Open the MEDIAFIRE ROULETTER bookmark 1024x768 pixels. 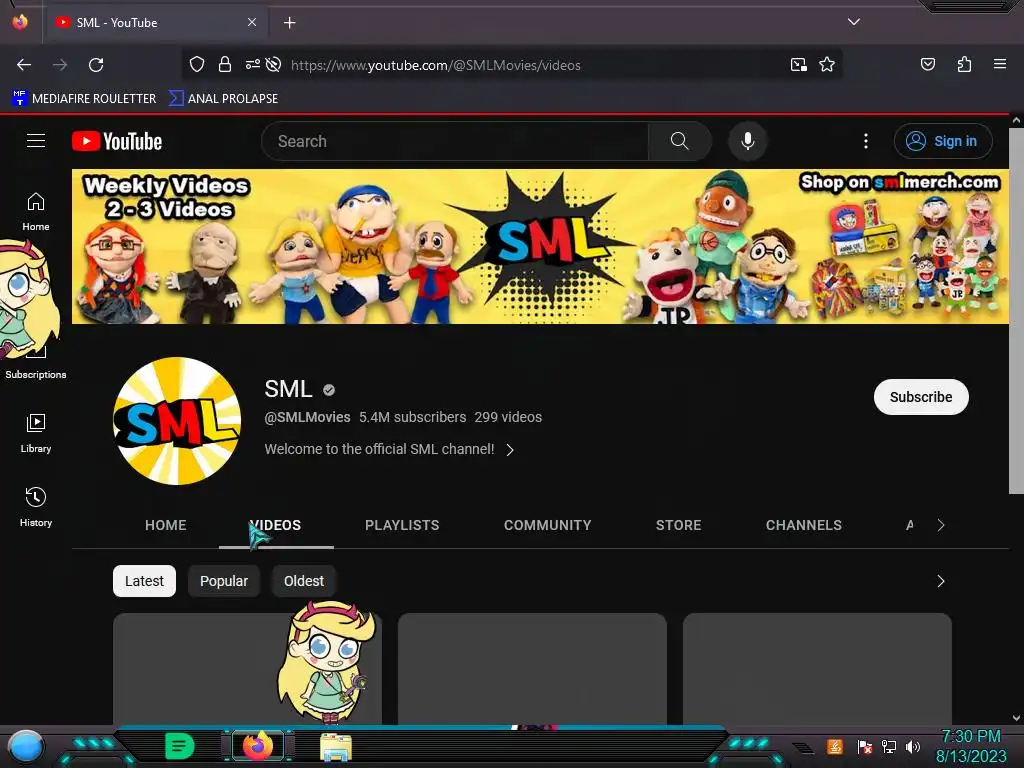[84, 99]
